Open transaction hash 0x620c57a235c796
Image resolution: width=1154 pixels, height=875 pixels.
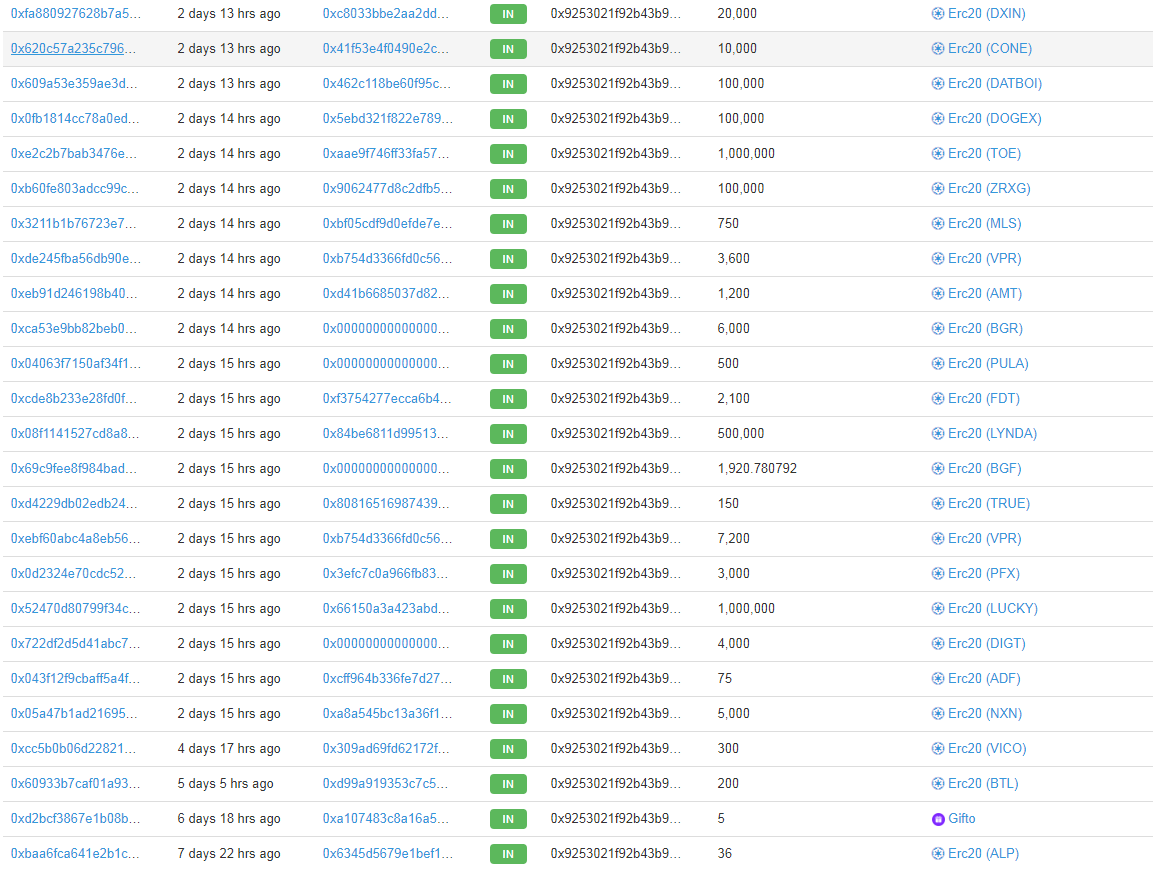(73, 49)
